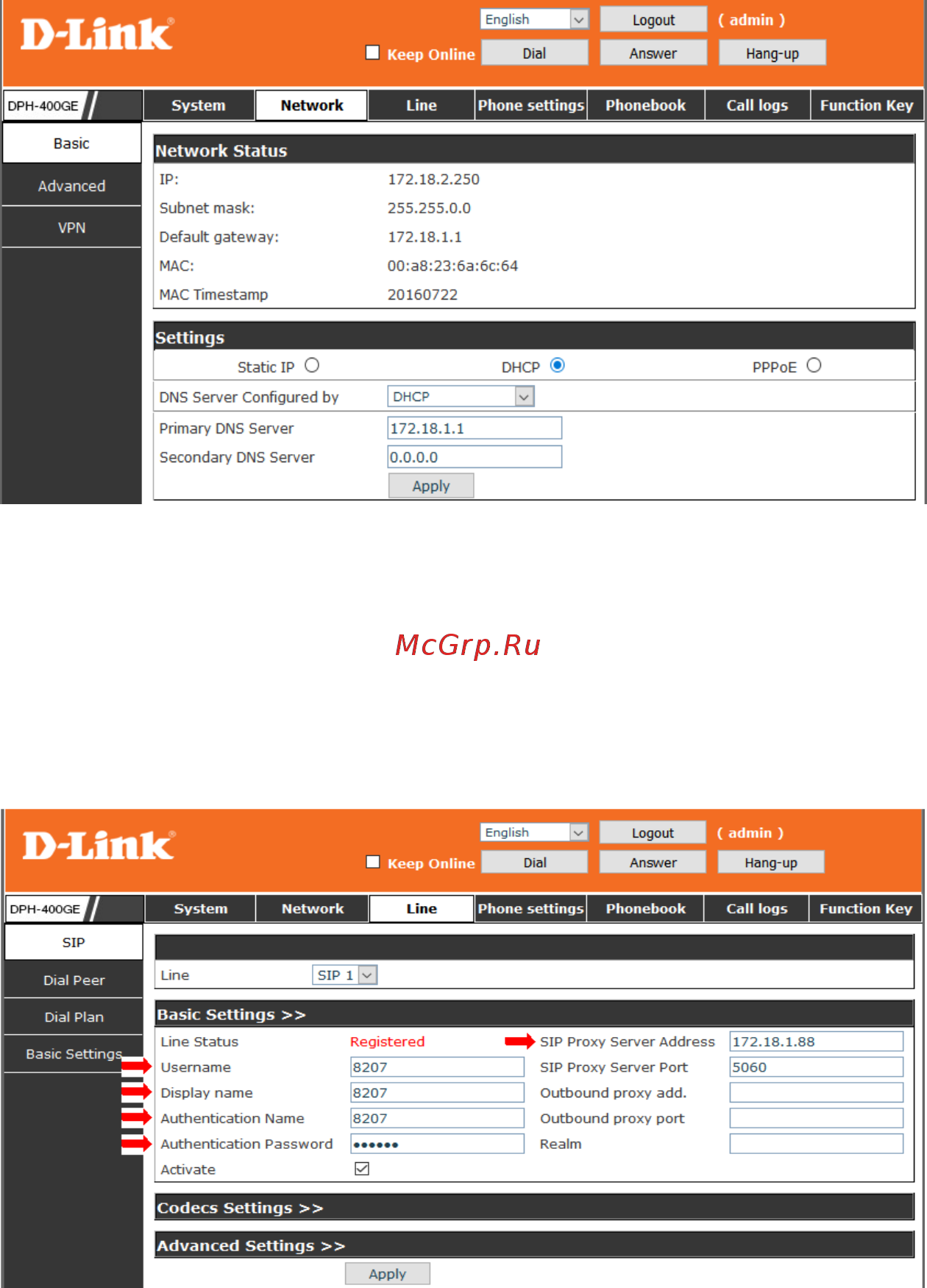Edit the SIP Proxy Server Port field
Screen dimensions: 927x1288
pyautogui.click(x=817, y=1066)
